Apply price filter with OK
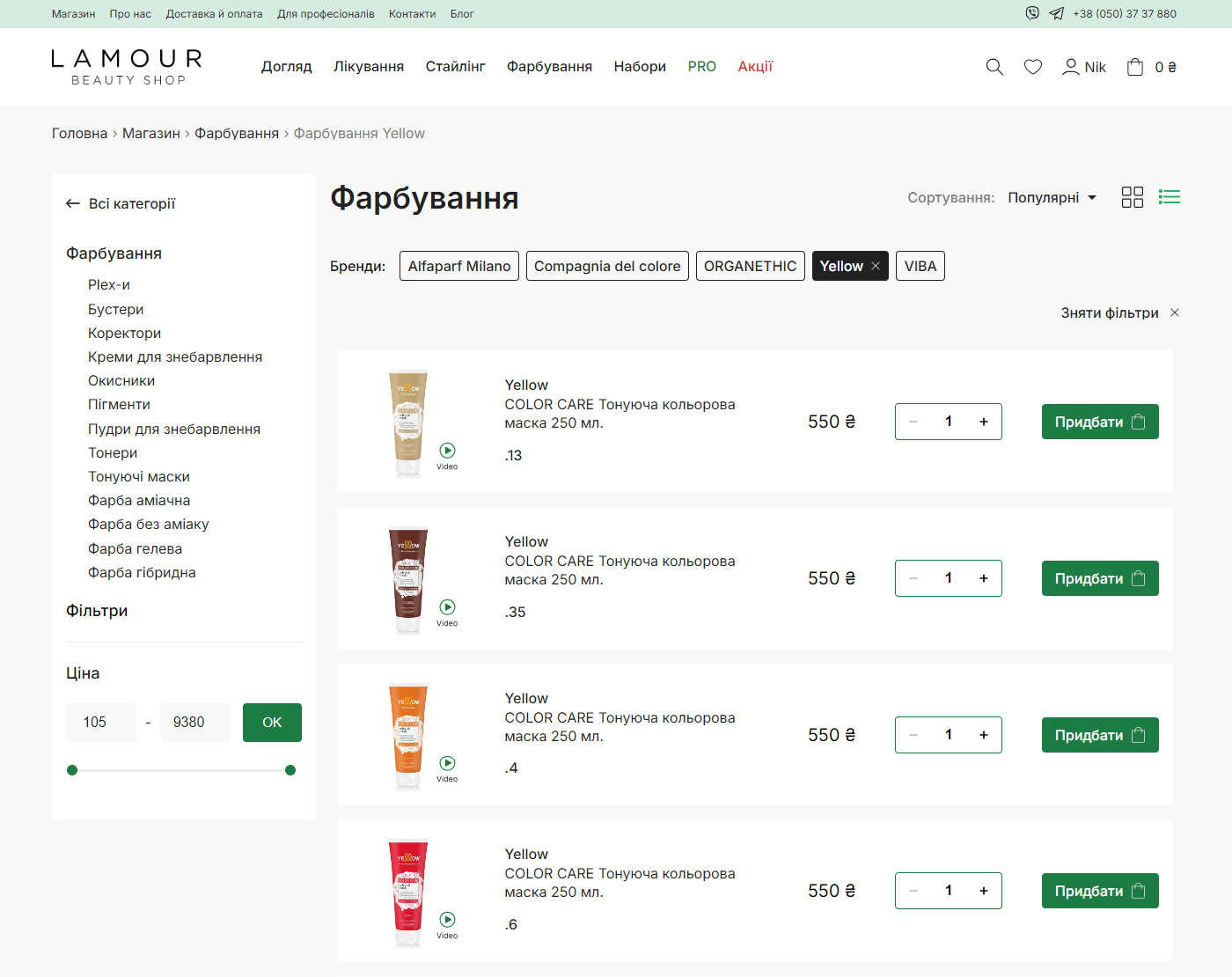 coord(272,723)
